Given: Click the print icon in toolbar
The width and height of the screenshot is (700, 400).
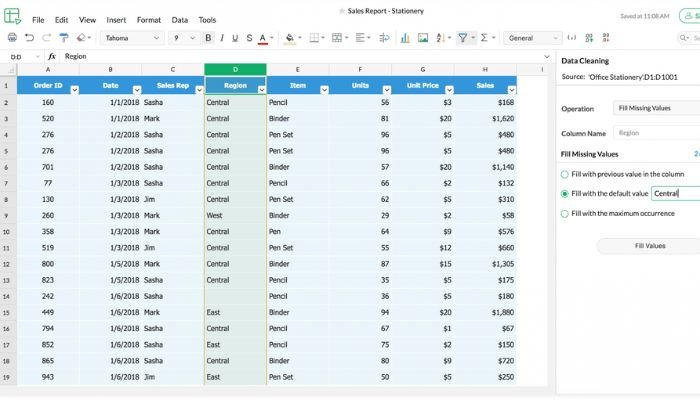Looking at the screenshot, I should [12, 38].
